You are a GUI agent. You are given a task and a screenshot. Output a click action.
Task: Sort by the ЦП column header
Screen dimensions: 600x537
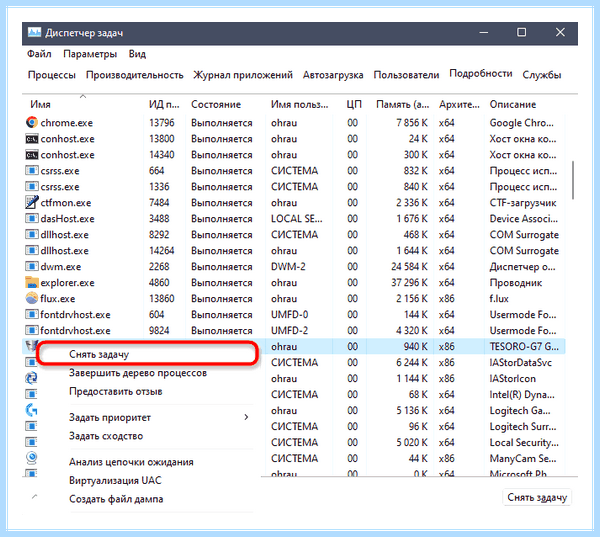[354, 104]
